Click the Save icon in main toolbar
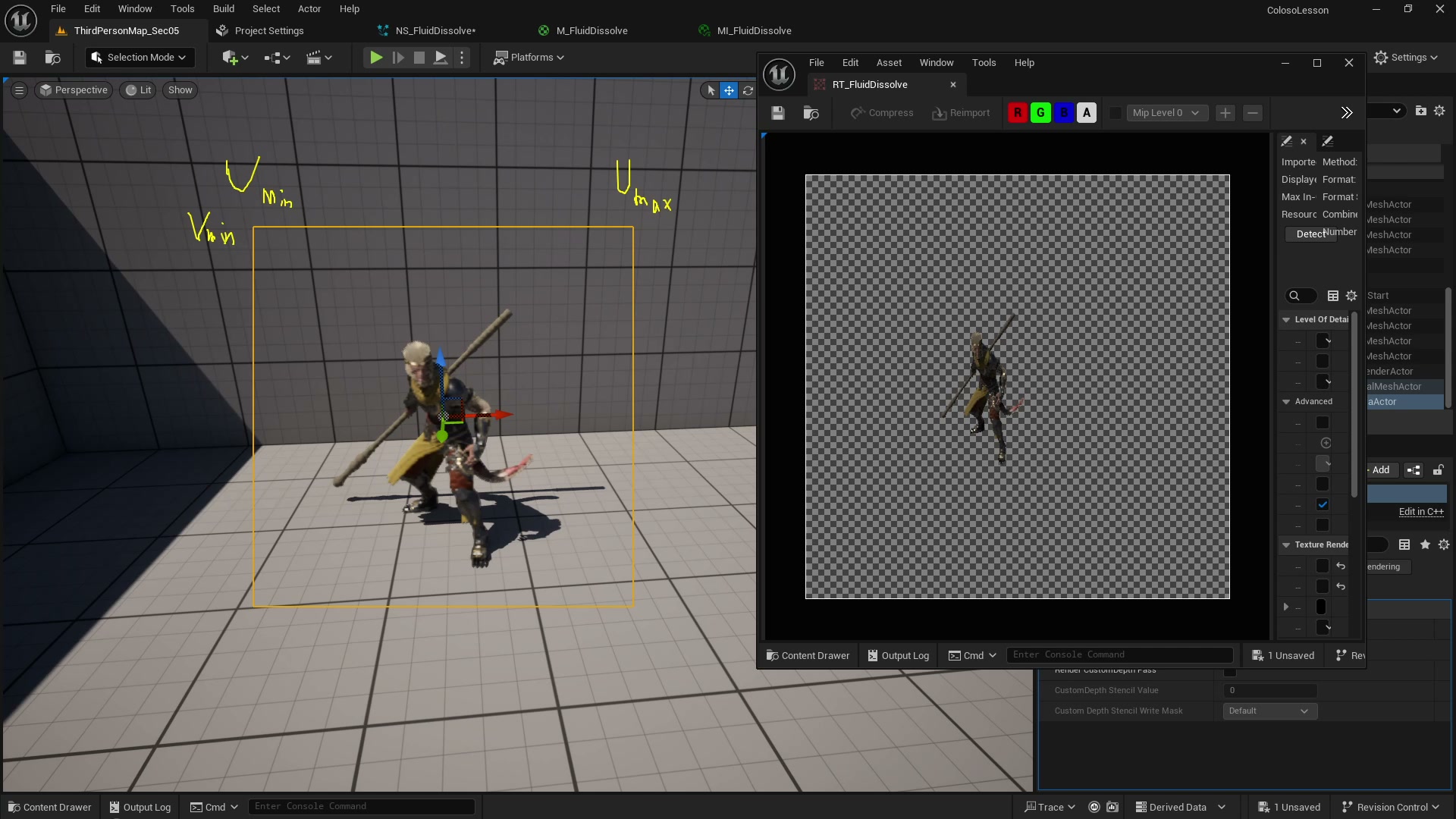1456x819 pixels. (x=20, y=58)
